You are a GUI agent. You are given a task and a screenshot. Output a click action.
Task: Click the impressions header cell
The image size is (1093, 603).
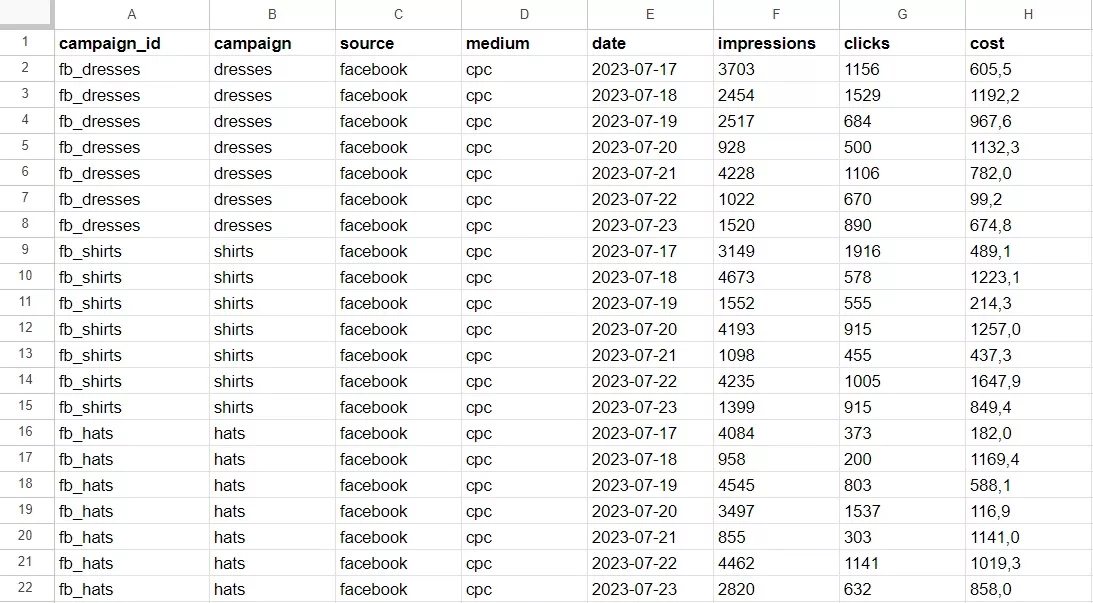pos(776,43)
